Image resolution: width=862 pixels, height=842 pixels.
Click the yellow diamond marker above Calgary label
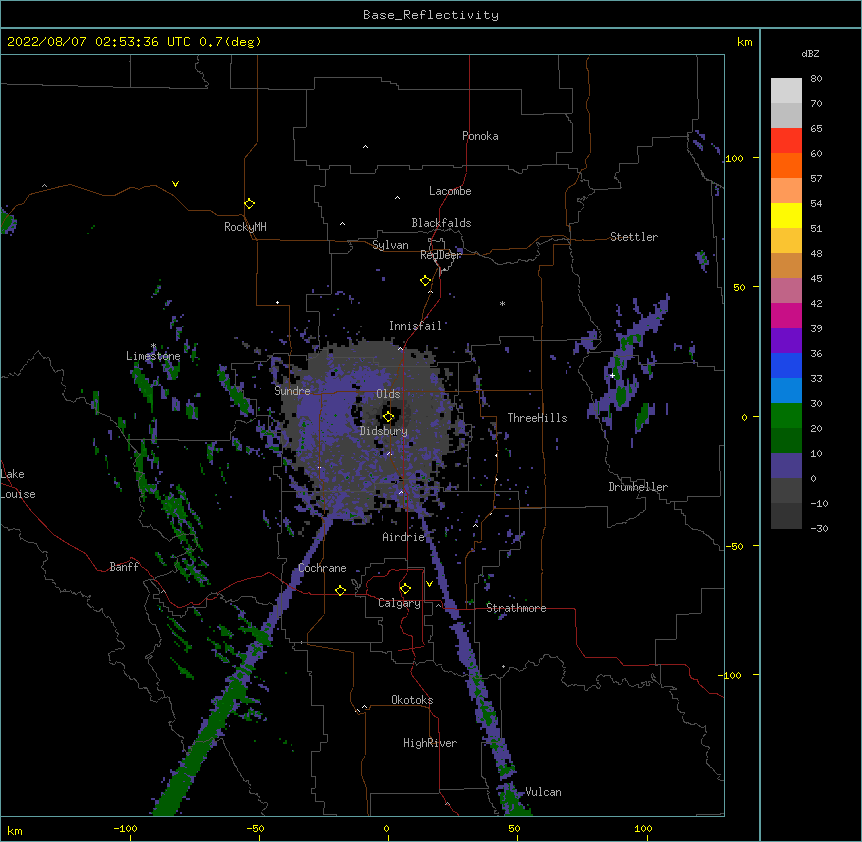pos(405,589)
